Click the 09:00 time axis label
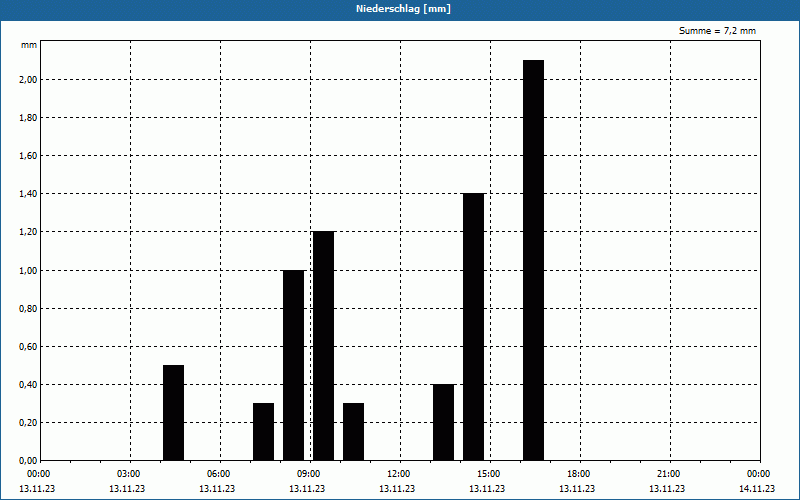The image size is (800, 500). tap(308, 474)
